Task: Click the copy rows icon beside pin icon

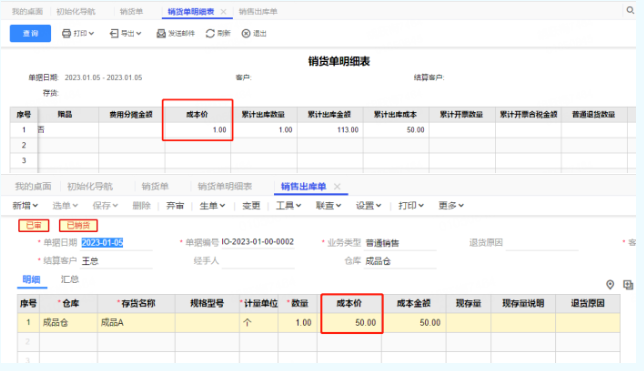Action: (x=628, y=284)
